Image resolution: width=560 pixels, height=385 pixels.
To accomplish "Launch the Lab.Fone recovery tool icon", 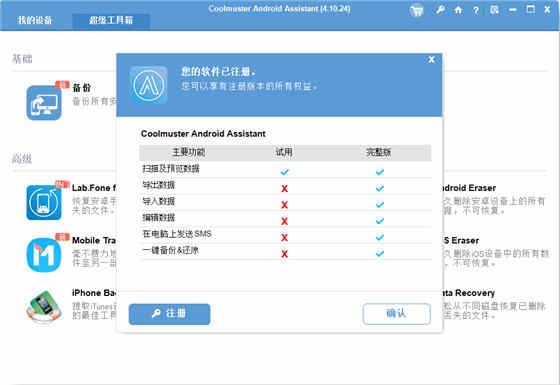I will [x=44, y=202].
